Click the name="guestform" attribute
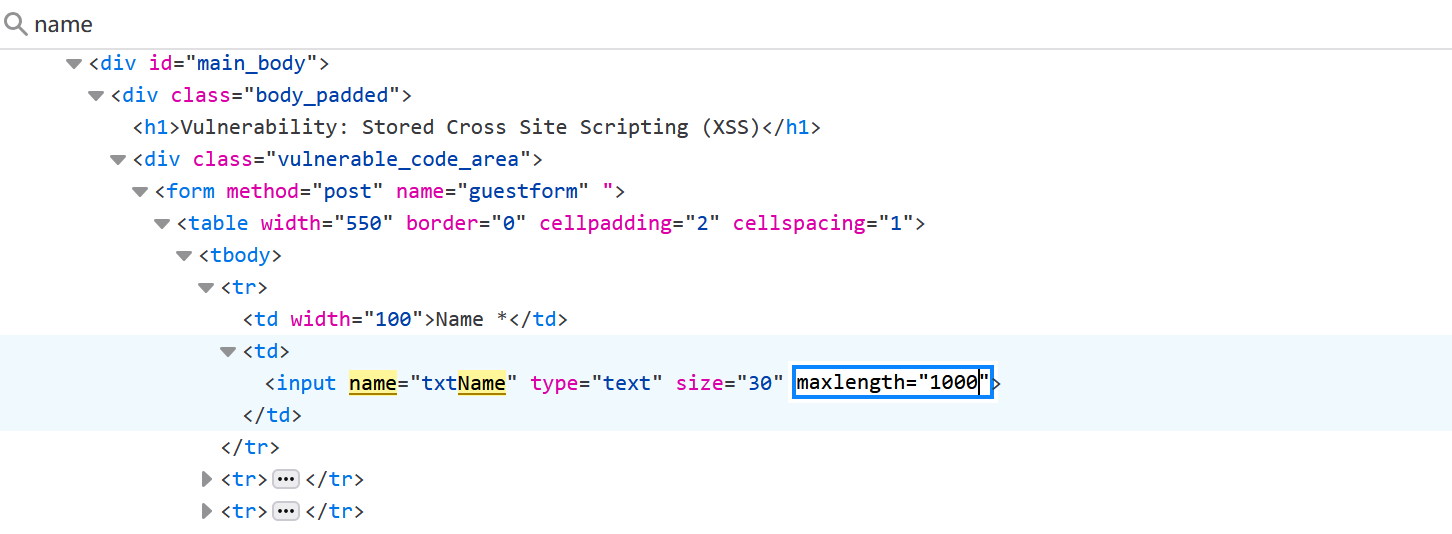 pos(493,191)
